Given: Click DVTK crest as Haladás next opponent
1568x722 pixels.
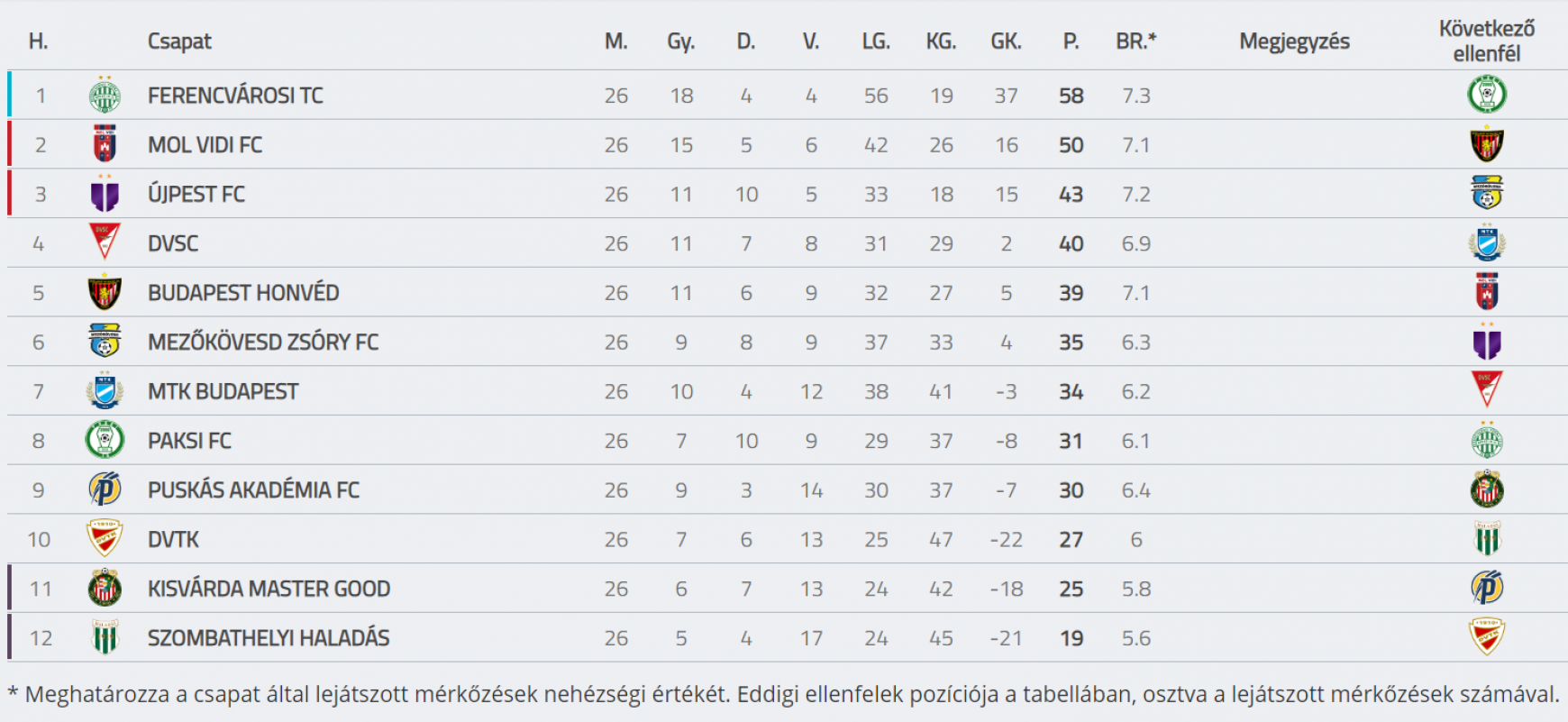Looking at the screenshot, I should 1487,637.
